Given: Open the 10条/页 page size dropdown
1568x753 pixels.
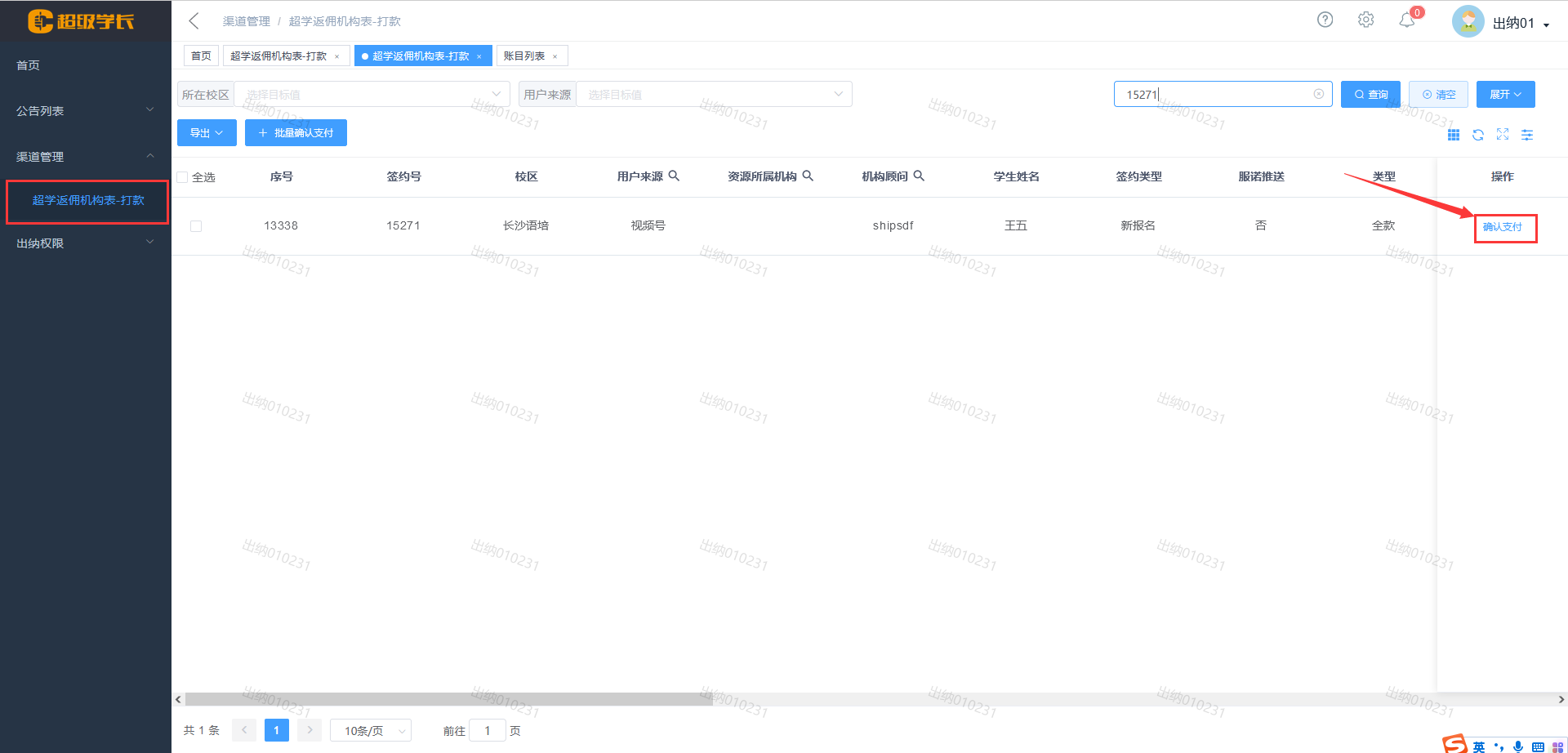Looking at the screenshot, I should click(x=370, y=730).
